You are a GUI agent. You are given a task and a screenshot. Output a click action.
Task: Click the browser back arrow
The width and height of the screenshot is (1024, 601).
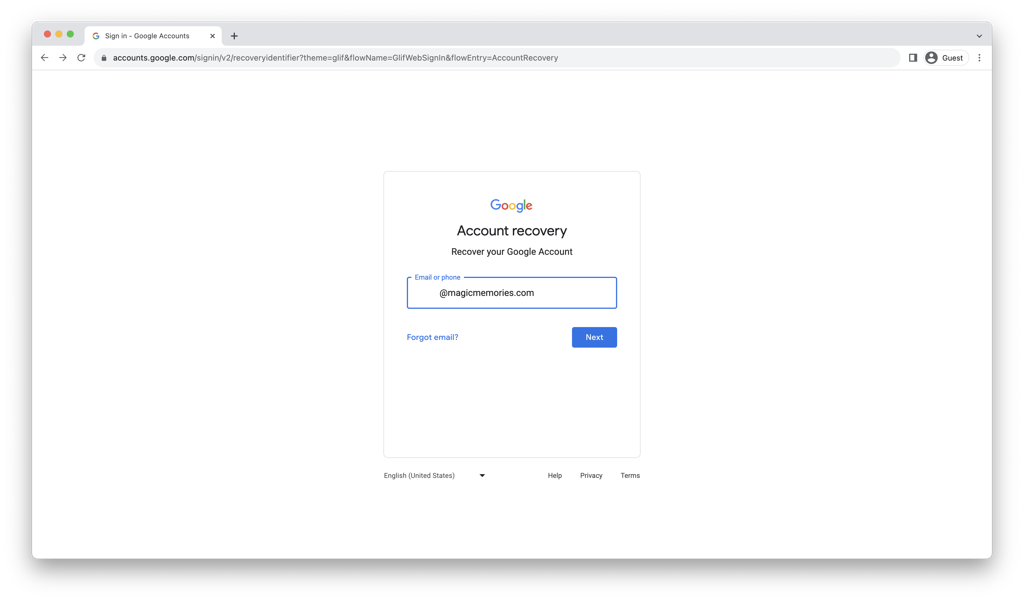pos(44,58)
